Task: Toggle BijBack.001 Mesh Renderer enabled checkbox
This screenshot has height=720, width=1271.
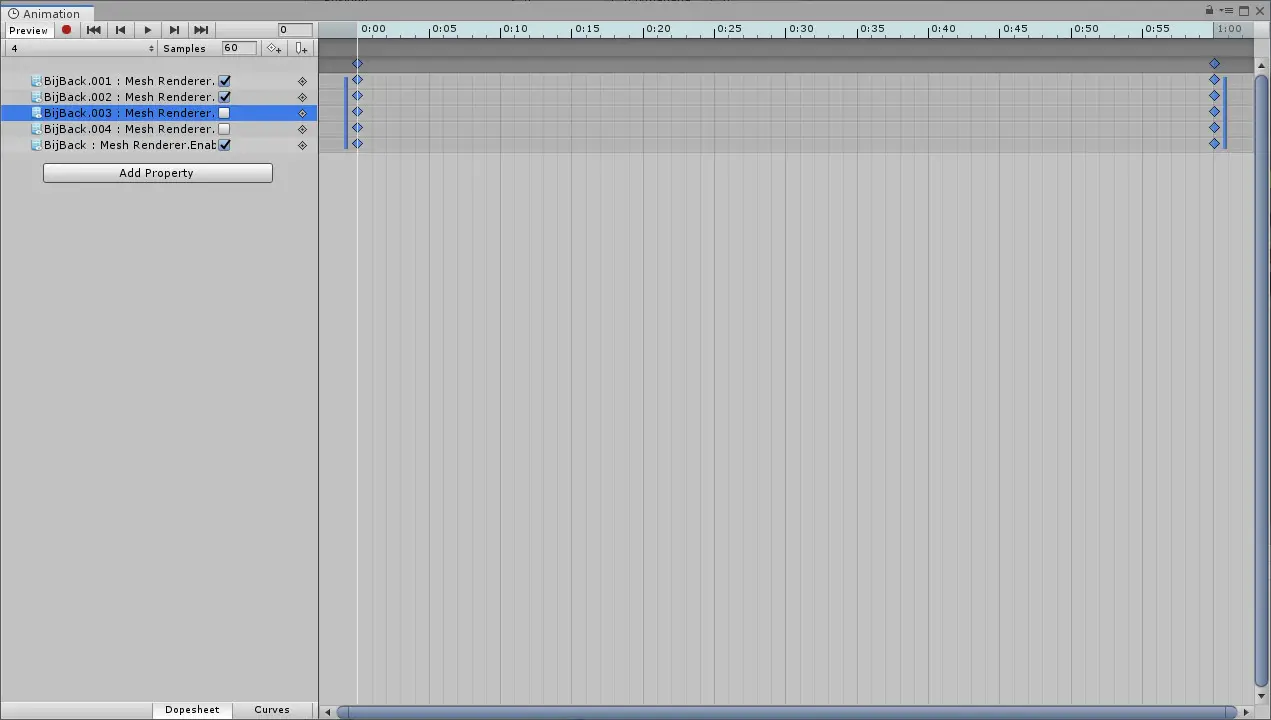Action: click(x=224, y=81)
